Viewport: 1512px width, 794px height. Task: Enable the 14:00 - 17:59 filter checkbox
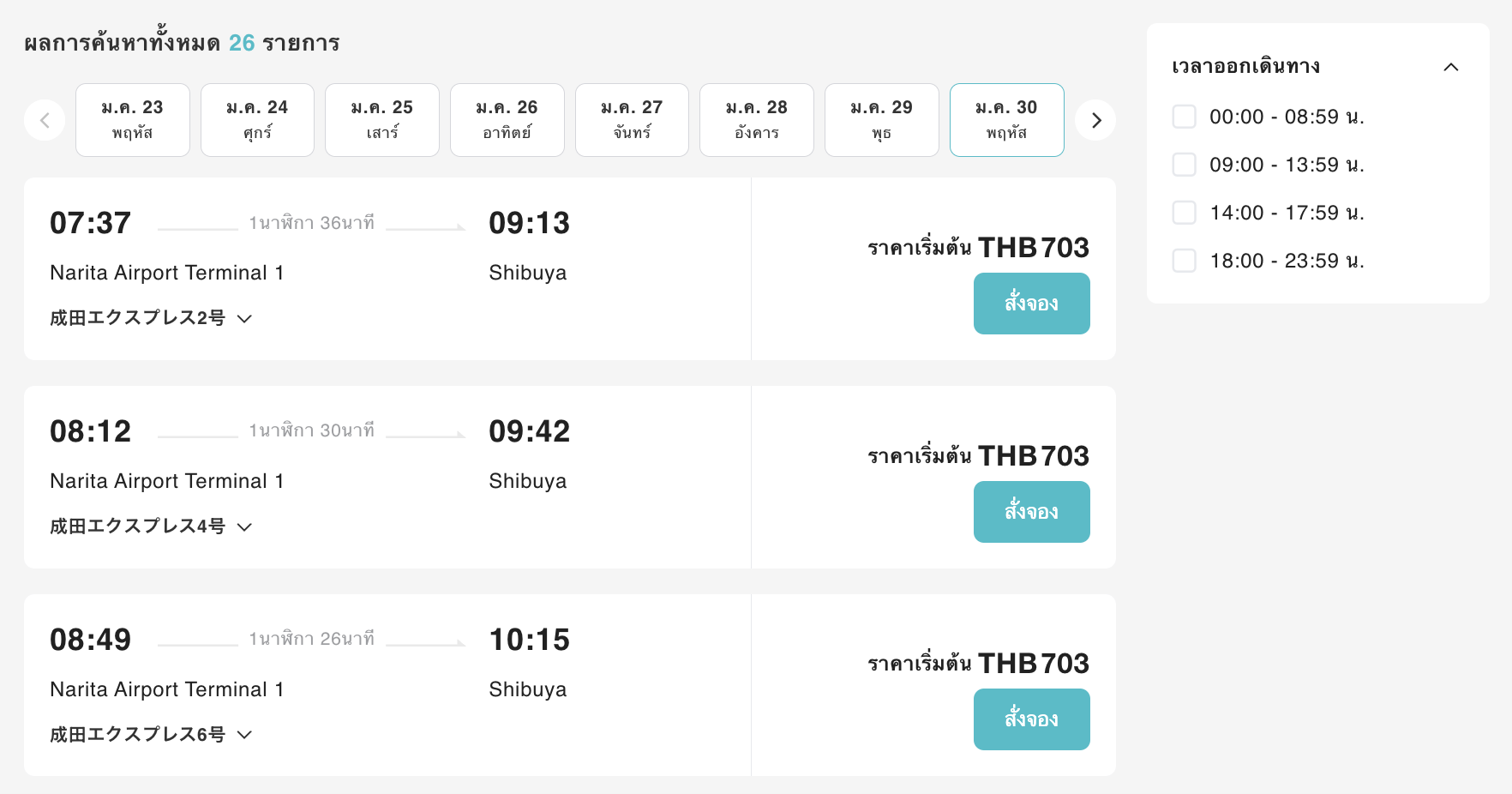pos(1184,213)
